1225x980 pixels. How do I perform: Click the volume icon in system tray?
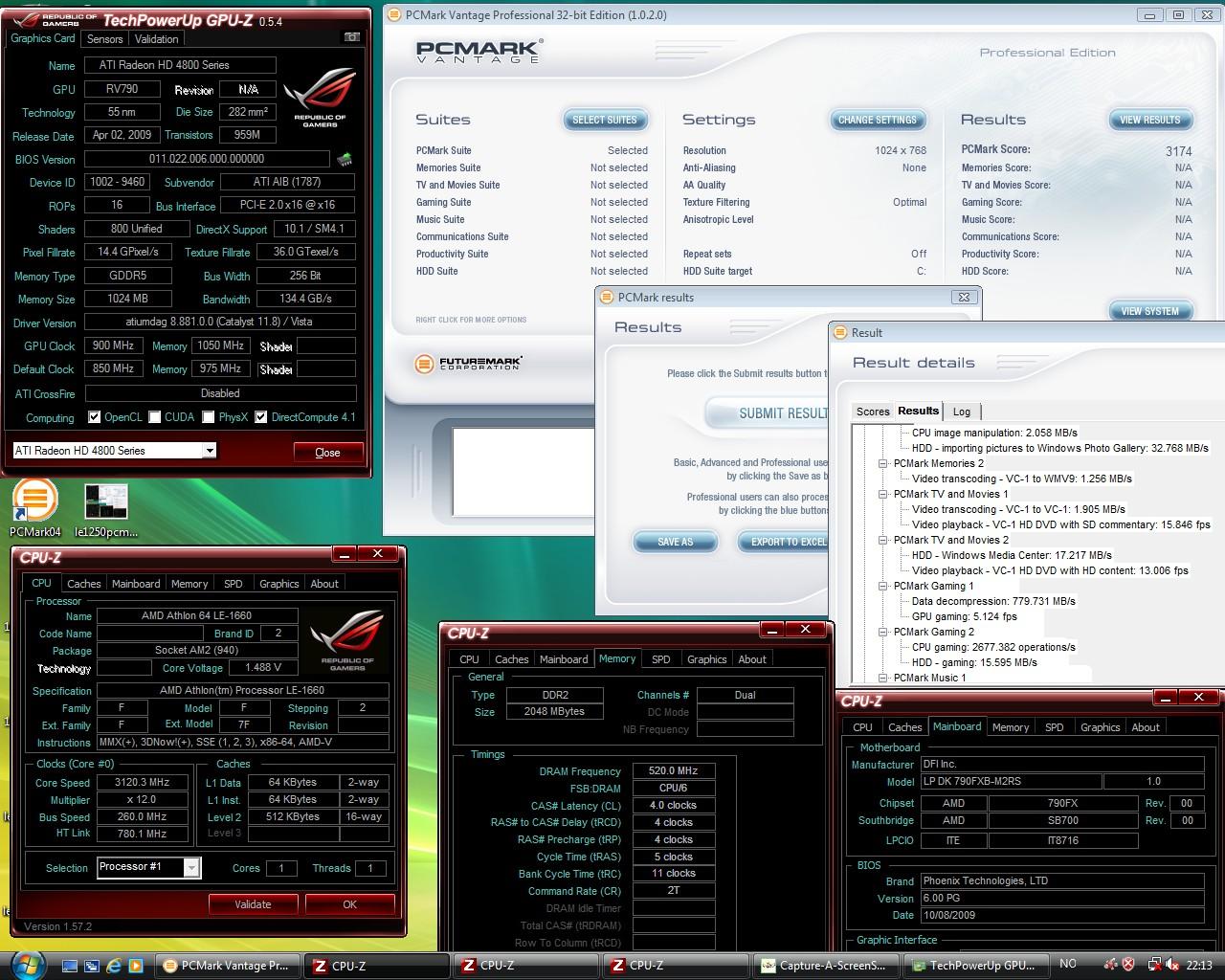[1172, 965]
